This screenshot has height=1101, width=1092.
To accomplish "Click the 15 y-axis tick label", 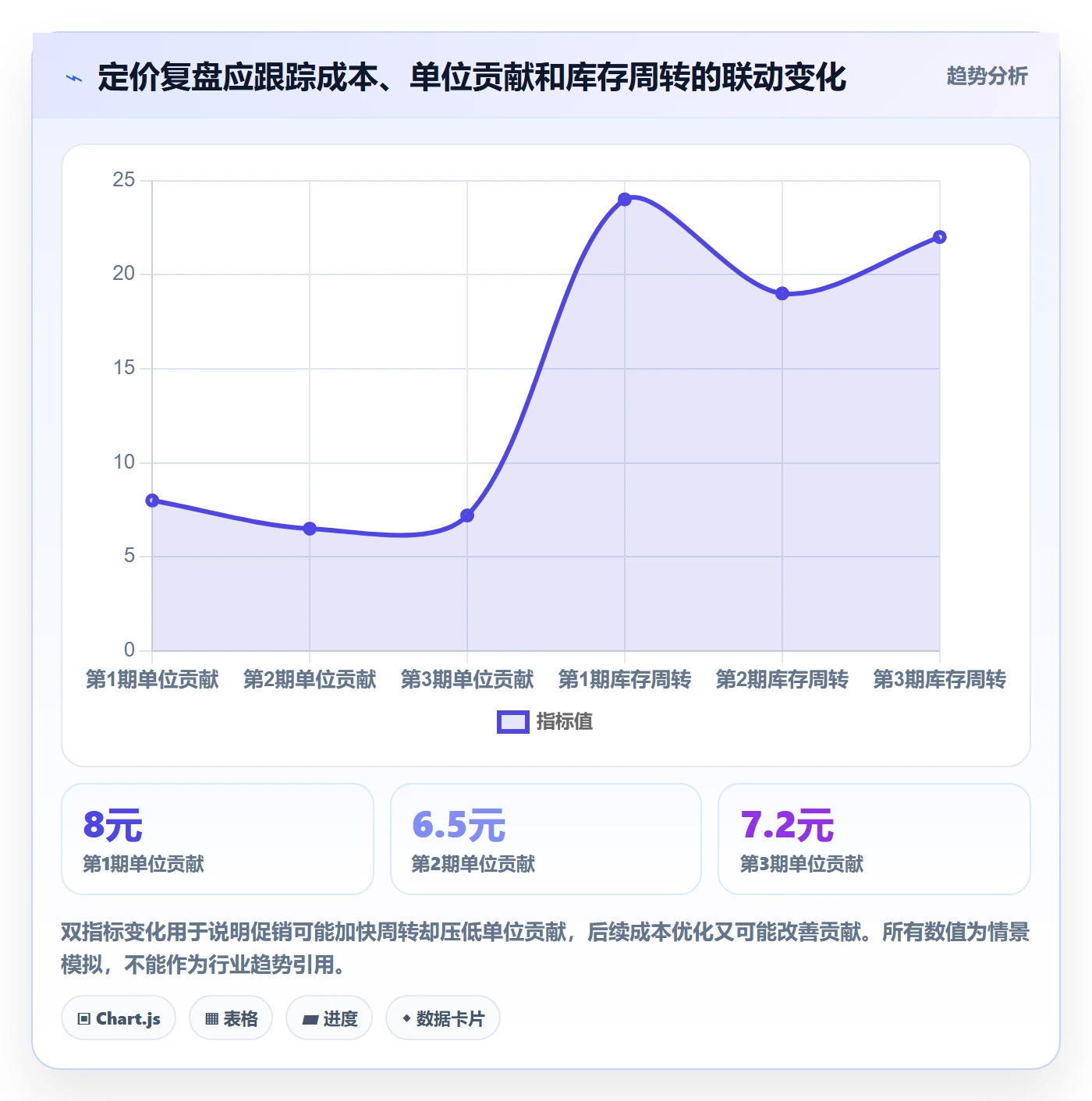I will (x=124, y=368).
